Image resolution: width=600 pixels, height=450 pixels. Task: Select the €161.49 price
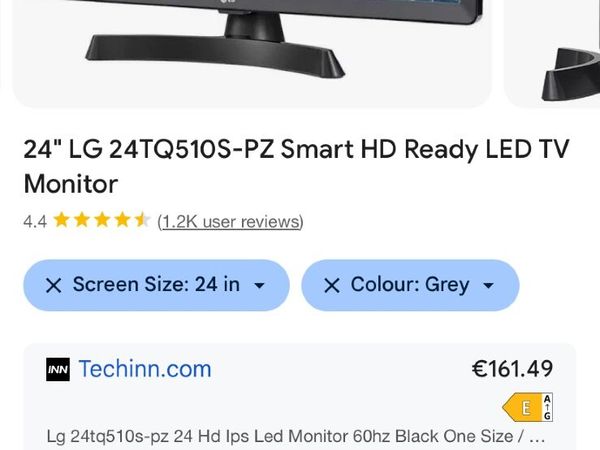512,369
